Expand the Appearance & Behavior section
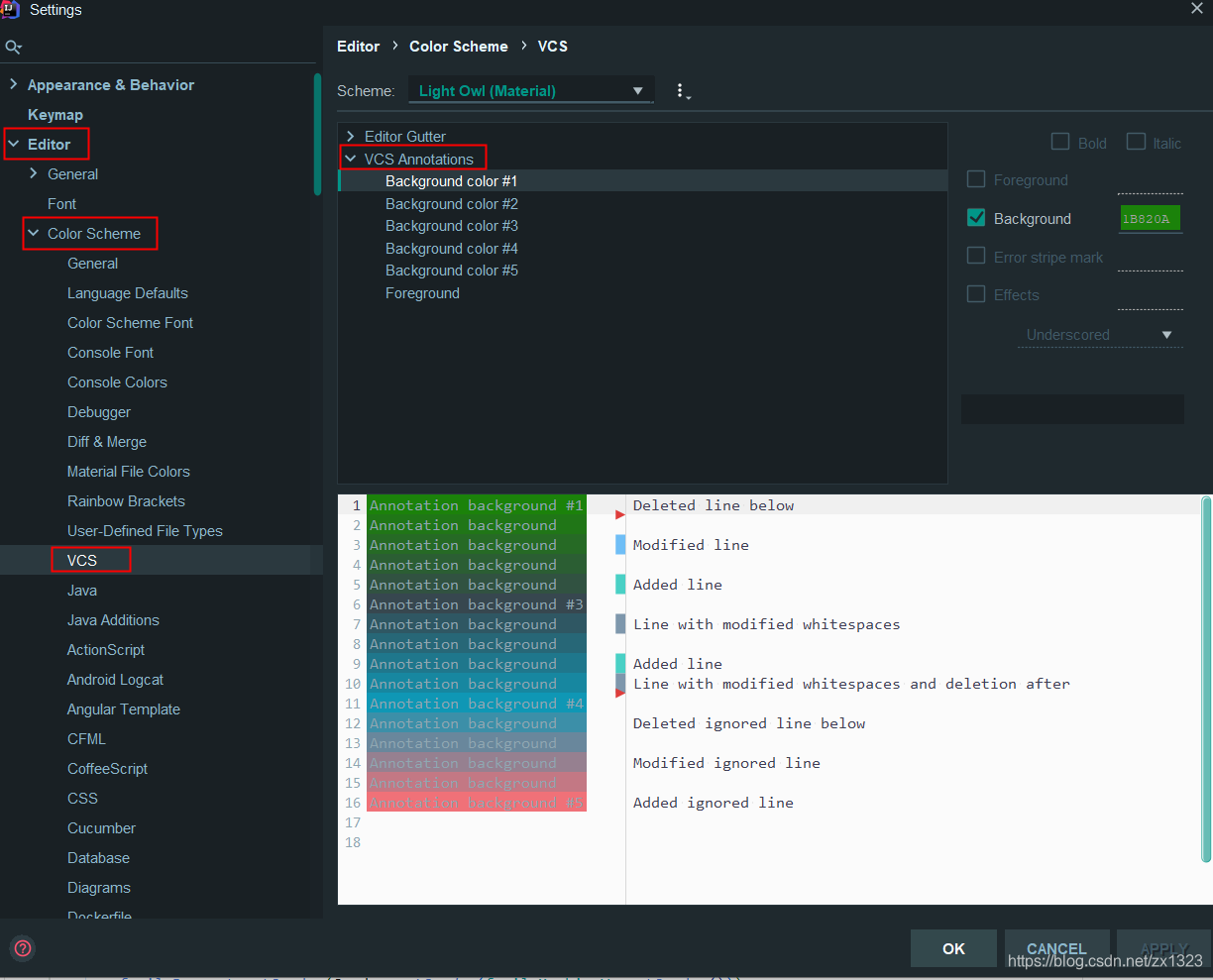This screenshot has width=1213, height=980. (x=13, y=84)
